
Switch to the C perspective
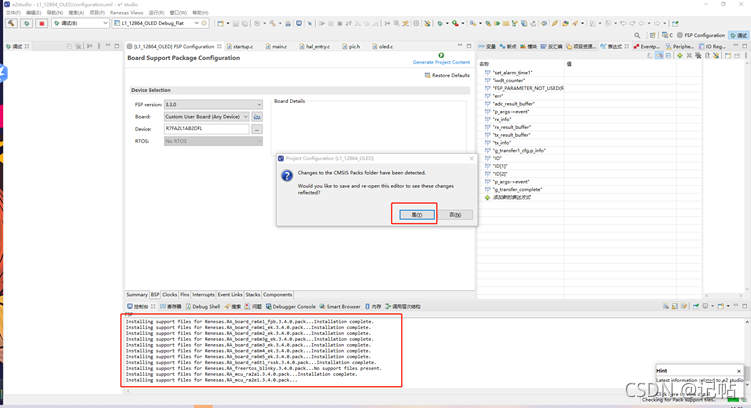(x=667, y=35)
